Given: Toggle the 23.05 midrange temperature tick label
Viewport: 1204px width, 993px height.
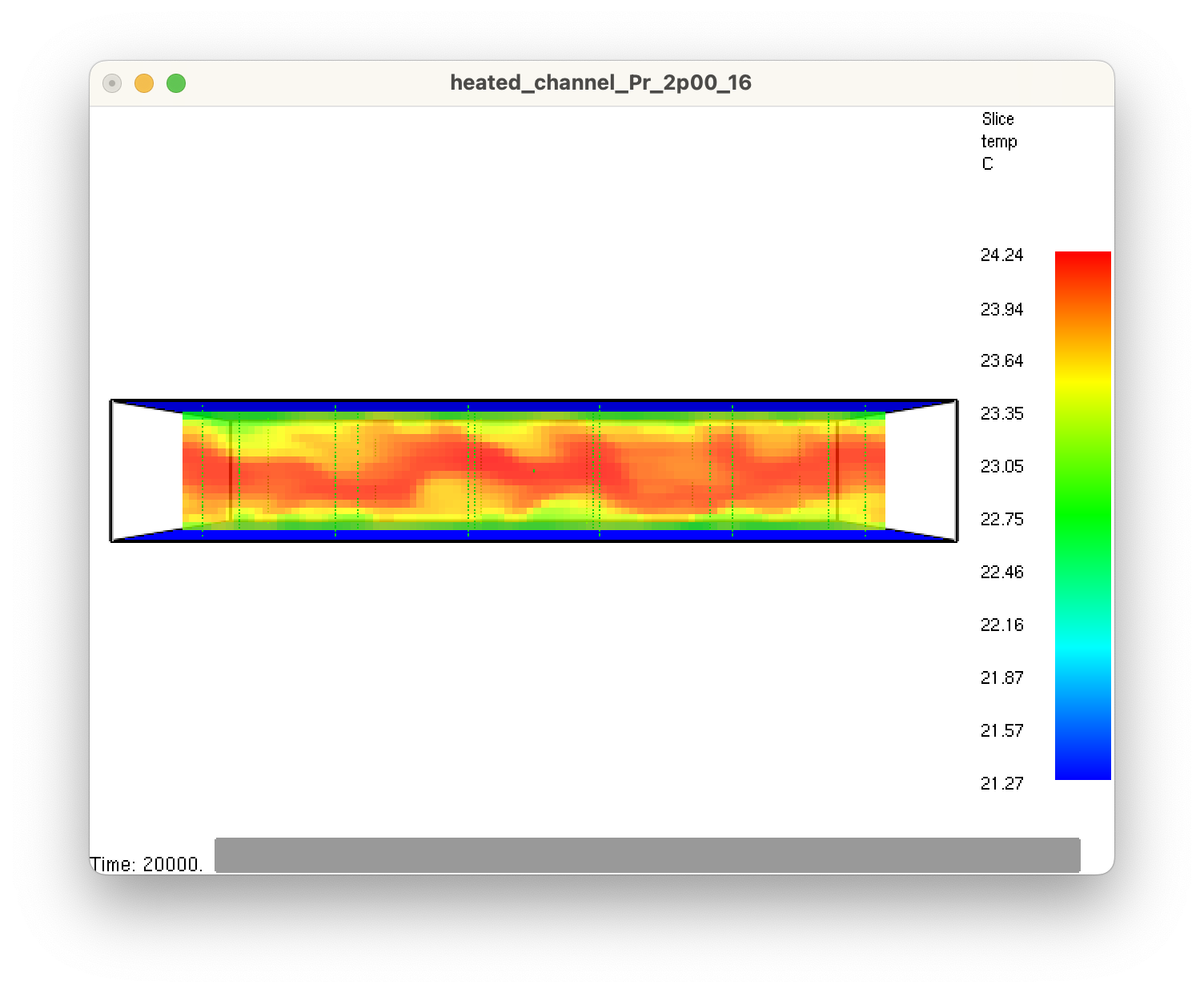Looking at the screenshot, I should click(1003, 466).
